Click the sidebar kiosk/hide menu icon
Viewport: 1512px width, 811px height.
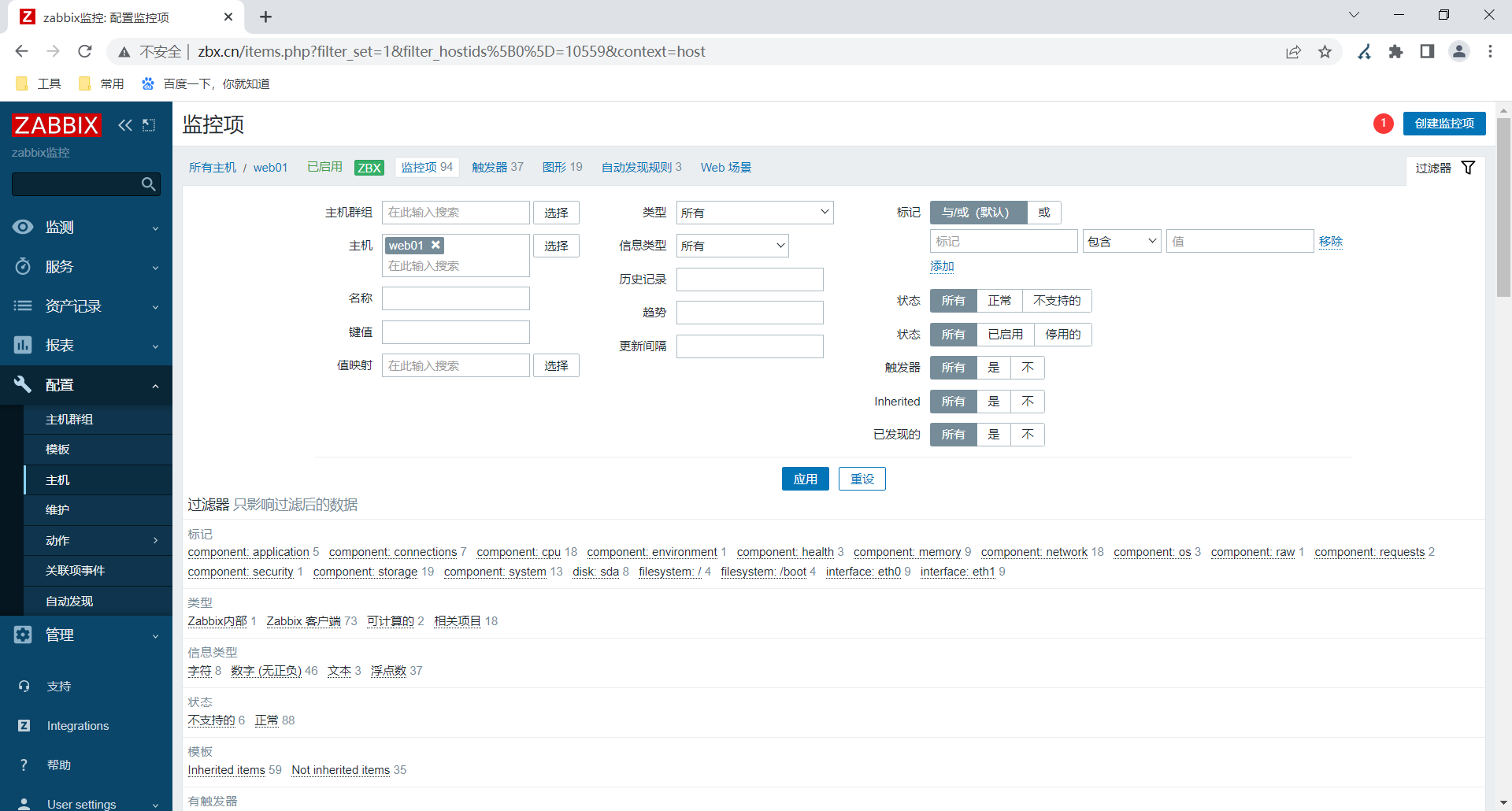tap(149, 125)
